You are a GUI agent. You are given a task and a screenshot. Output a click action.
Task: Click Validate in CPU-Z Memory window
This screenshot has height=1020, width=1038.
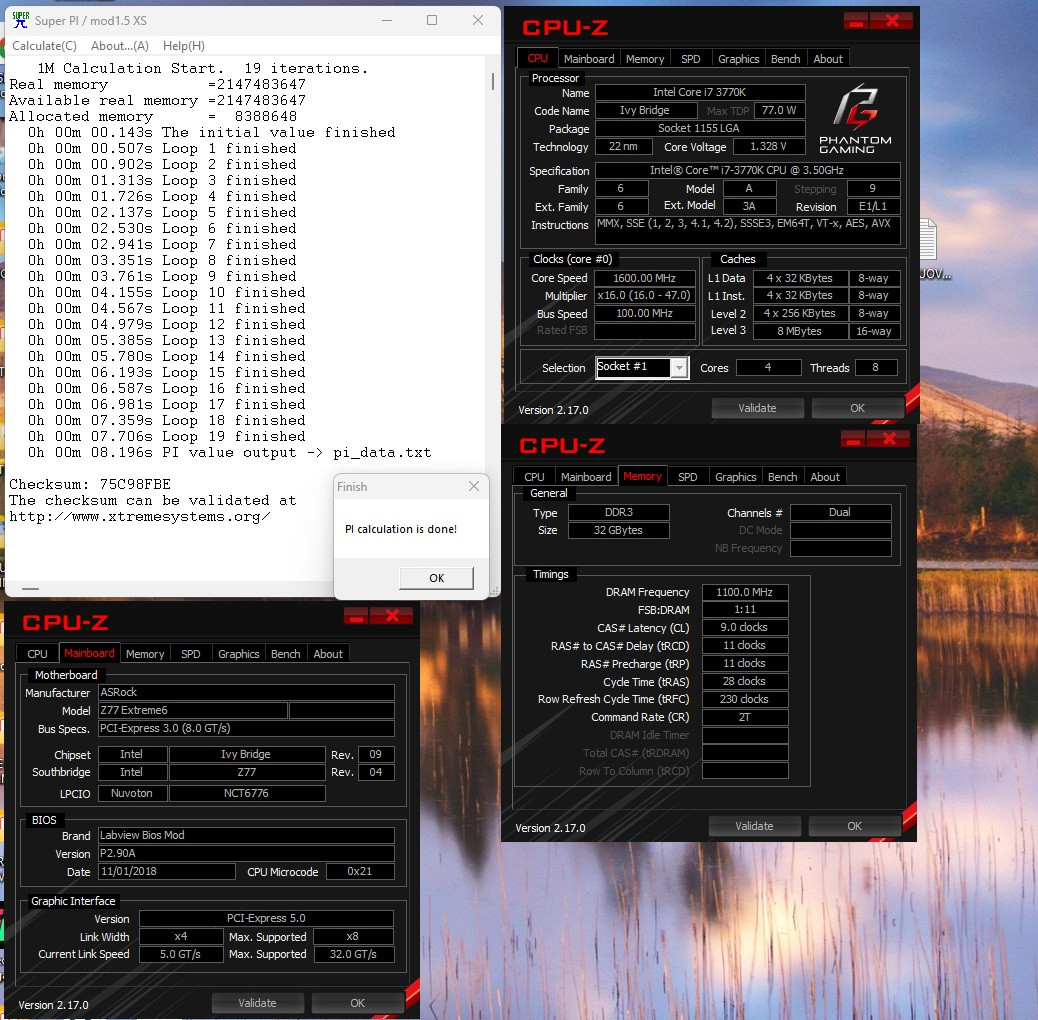pos(754,826)
